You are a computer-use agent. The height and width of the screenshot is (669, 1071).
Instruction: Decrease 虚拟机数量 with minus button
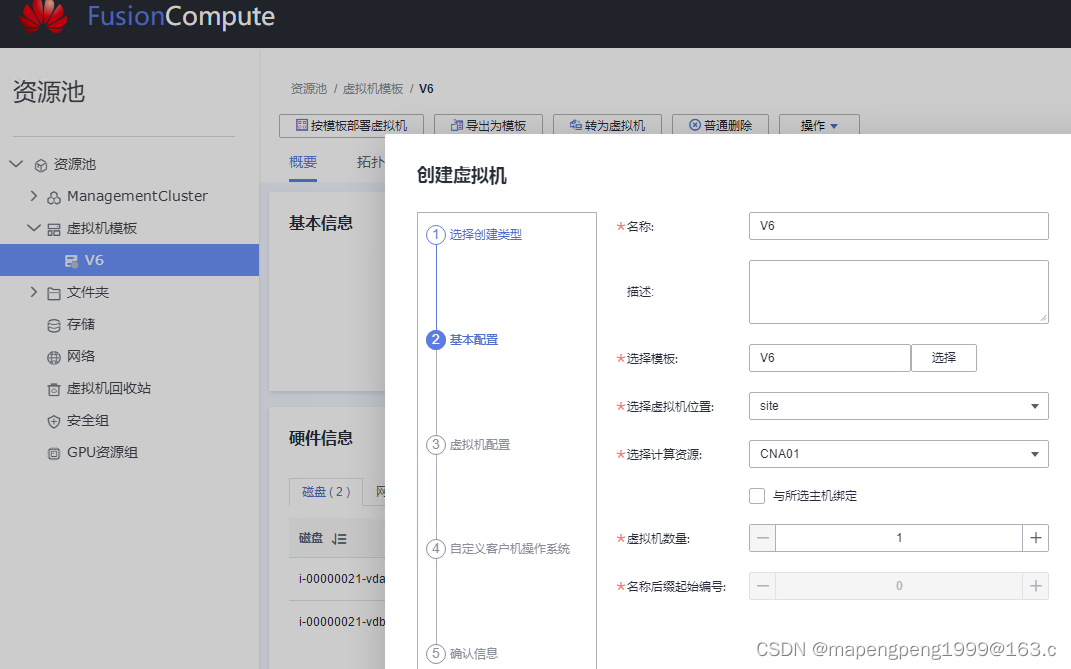click(x=762, y=538)
